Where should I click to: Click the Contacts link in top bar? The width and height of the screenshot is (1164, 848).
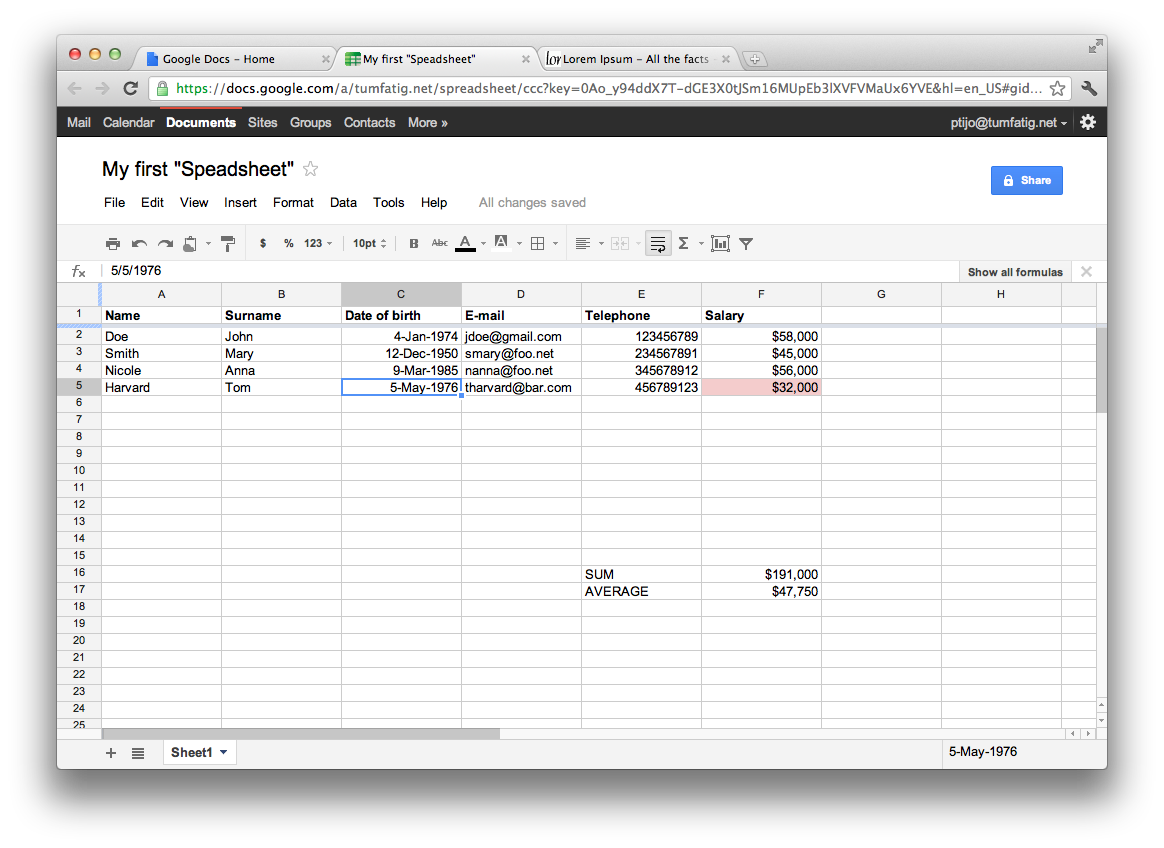click(x=369, y=123)
